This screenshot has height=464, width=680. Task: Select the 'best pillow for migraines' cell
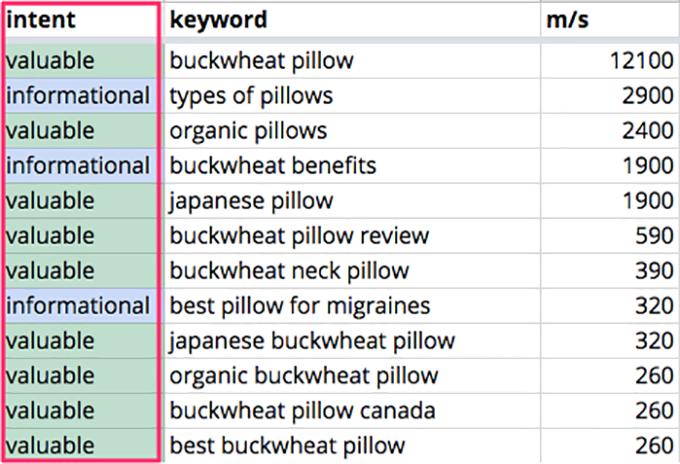click(352, 306)
